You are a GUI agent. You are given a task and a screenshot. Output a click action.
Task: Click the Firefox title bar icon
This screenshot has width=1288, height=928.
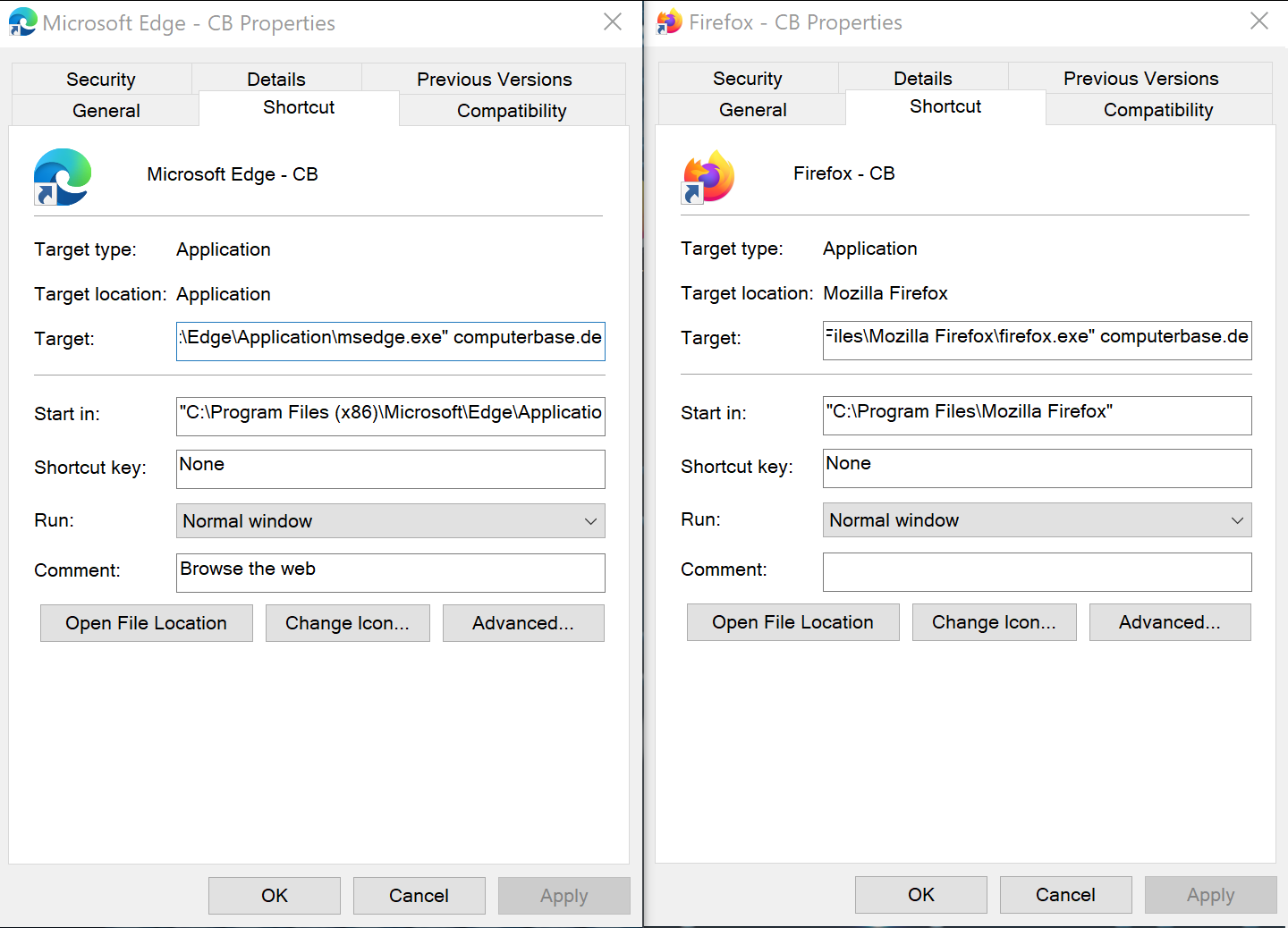pos(669,21)
